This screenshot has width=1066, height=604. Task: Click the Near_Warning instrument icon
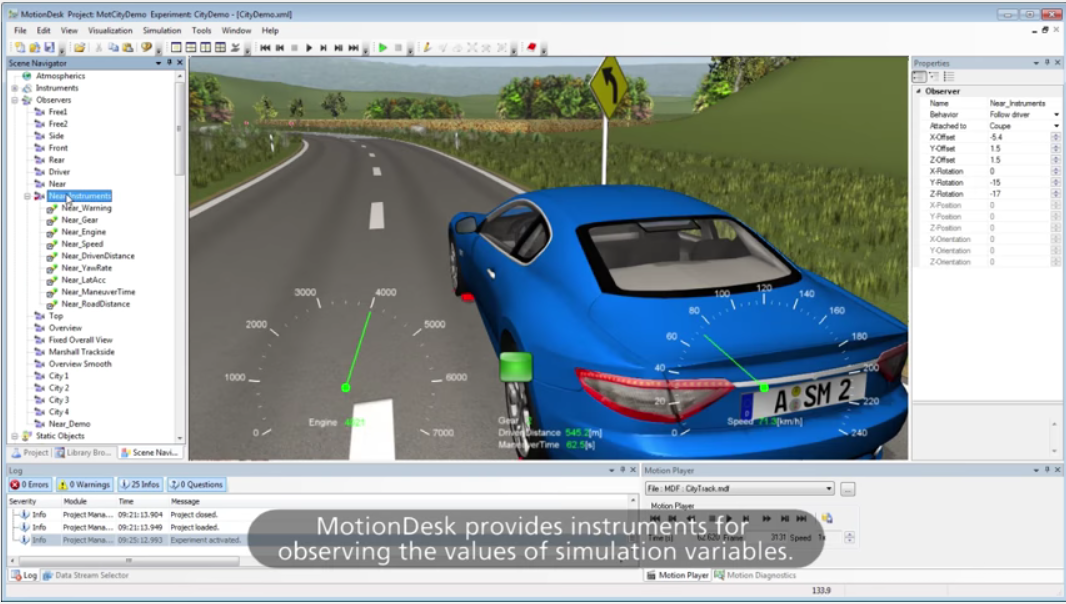(x=52, y=209)
